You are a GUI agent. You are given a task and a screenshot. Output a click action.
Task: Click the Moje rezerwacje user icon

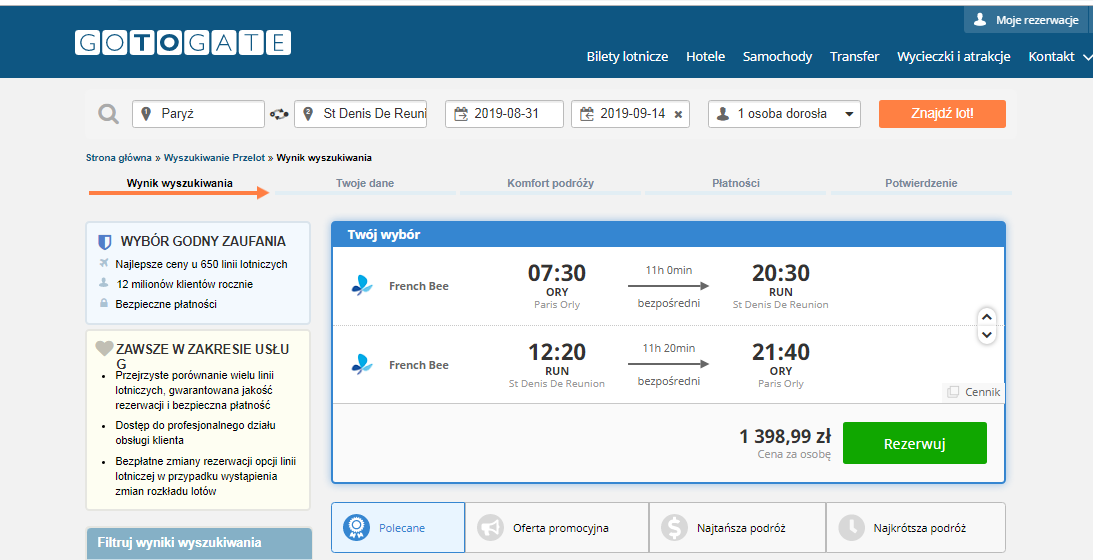click(979, 20)
